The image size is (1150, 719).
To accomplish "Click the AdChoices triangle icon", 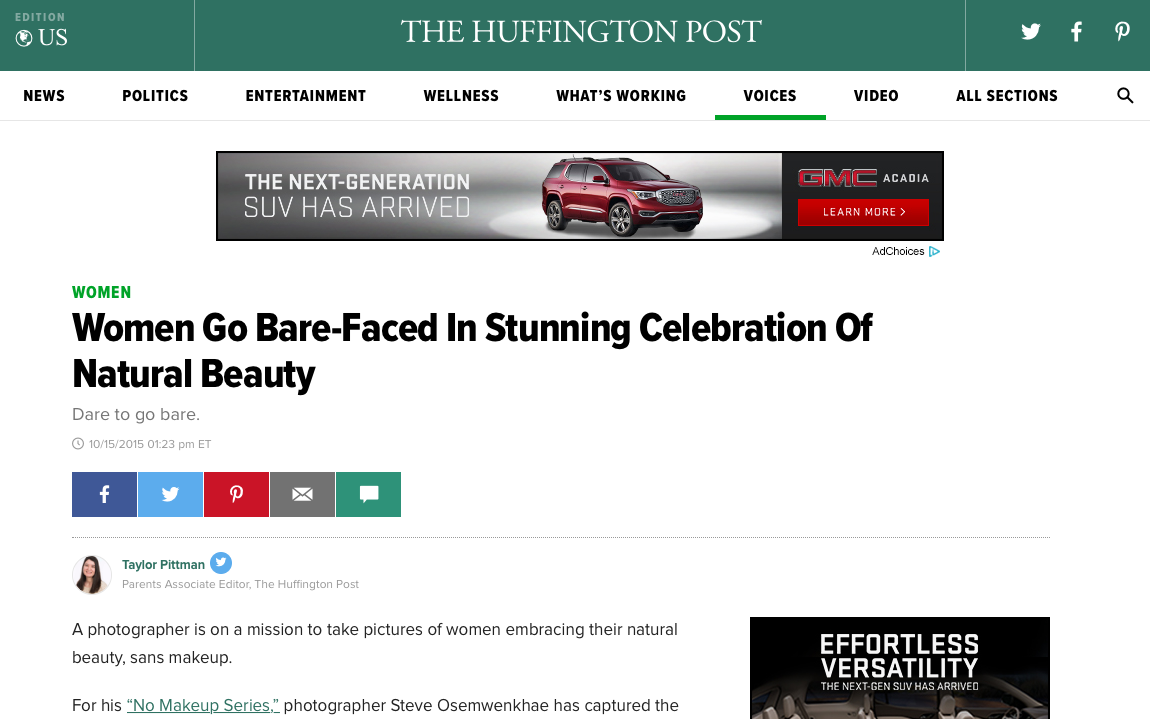I will [x=934, y=251].
